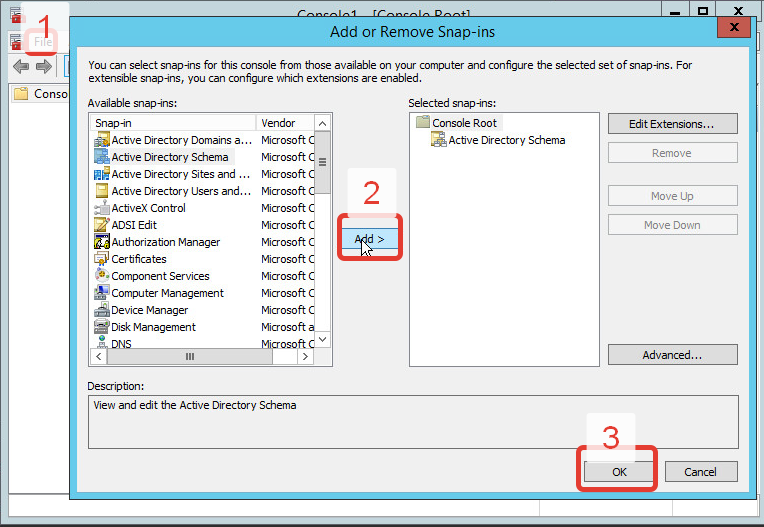This screenshot has height=527, width=764.
Task: Confirm the dialog with OK
Action: tap(619, 471)
